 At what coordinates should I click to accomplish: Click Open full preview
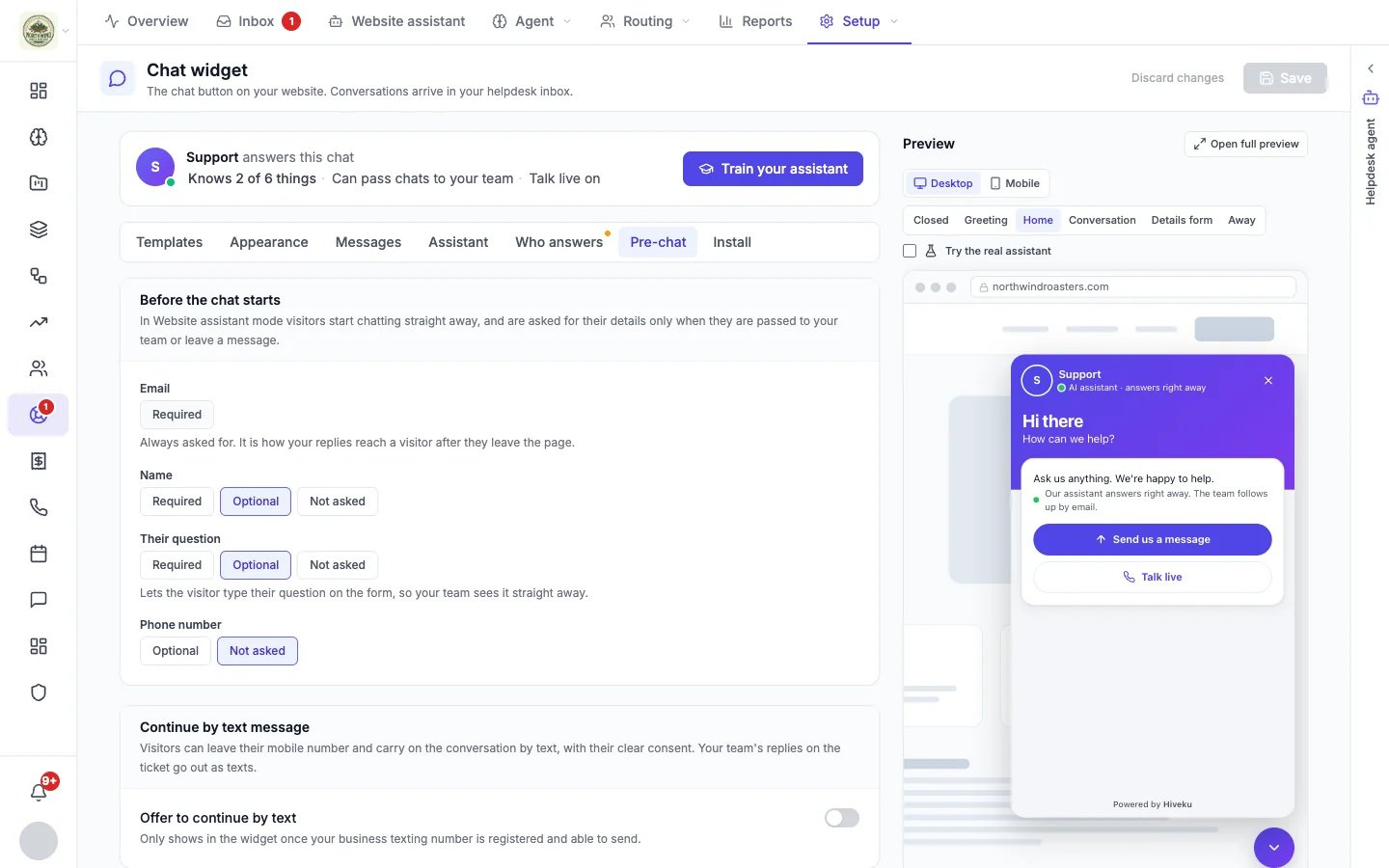point(1246,144)
